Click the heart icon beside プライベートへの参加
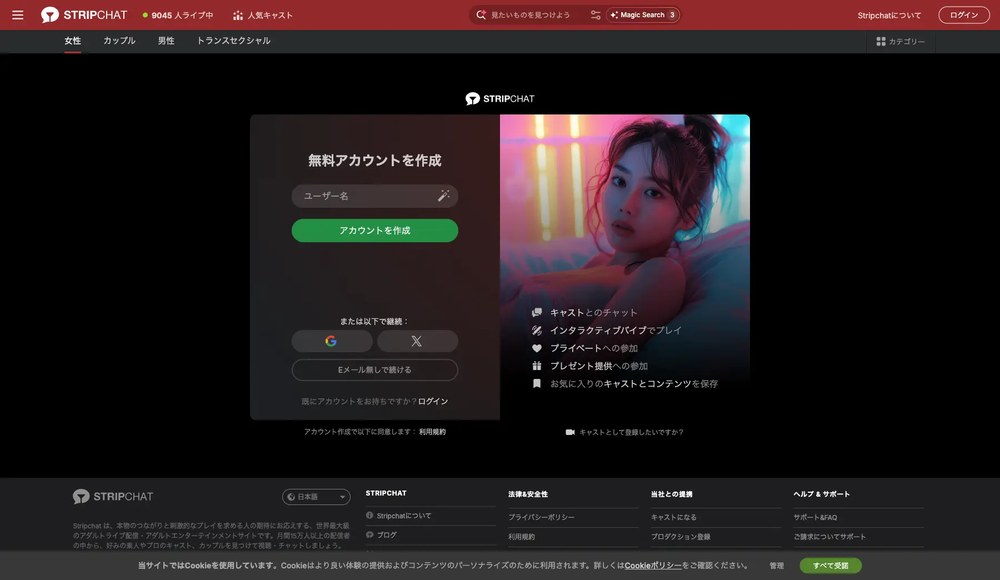Viewport: 1000px width, 580px height. (x=537, y=348)
